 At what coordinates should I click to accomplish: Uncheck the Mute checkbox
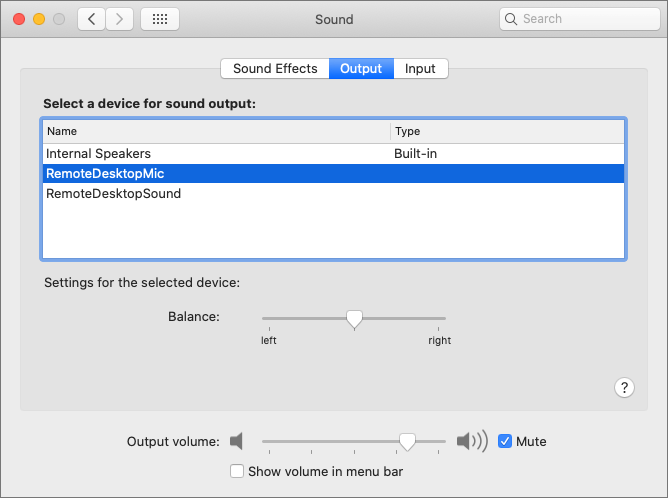505,441
